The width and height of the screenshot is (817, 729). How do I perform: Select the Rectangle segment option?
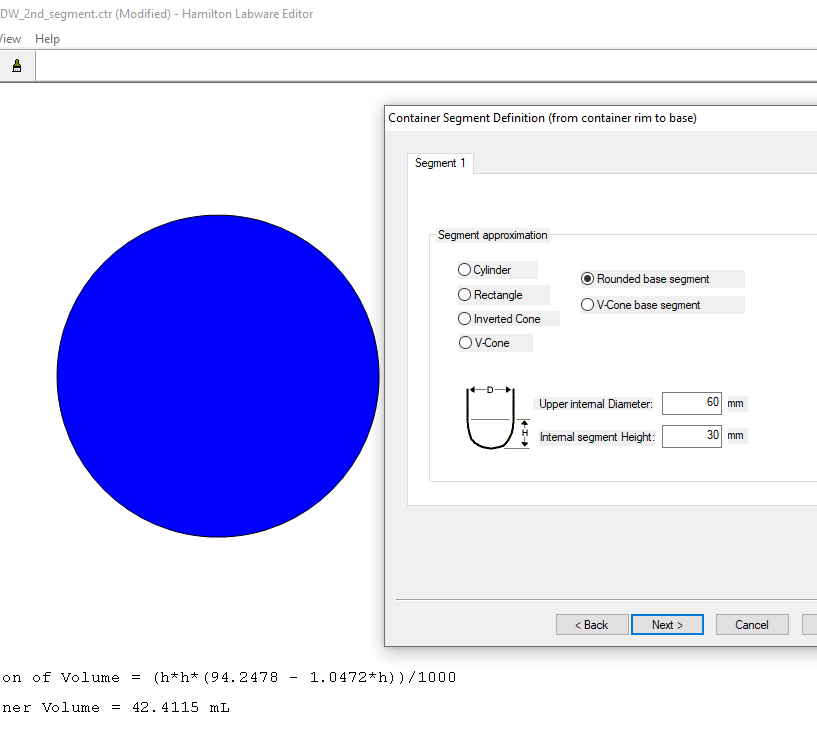465,295
